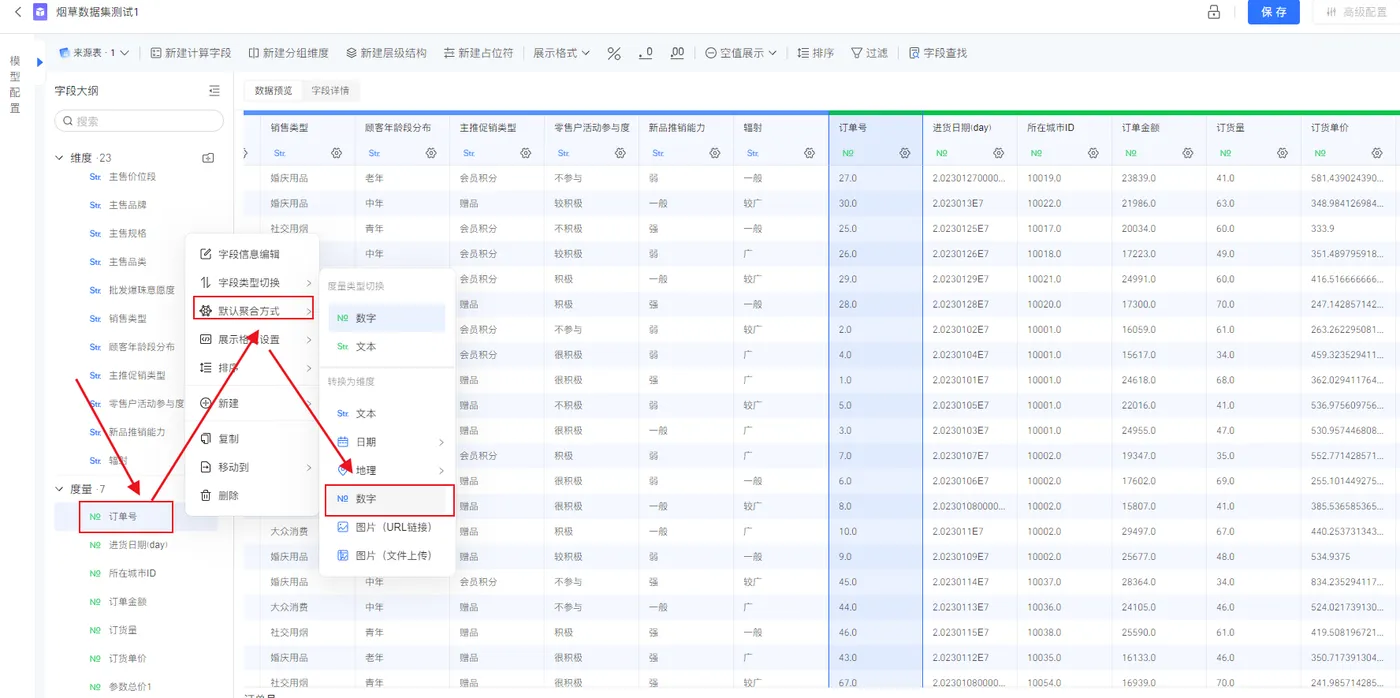Viewport: 1400px width, 698px height.
Task: Click 高级配置 in the top-right
Action: pos(1355,12)
